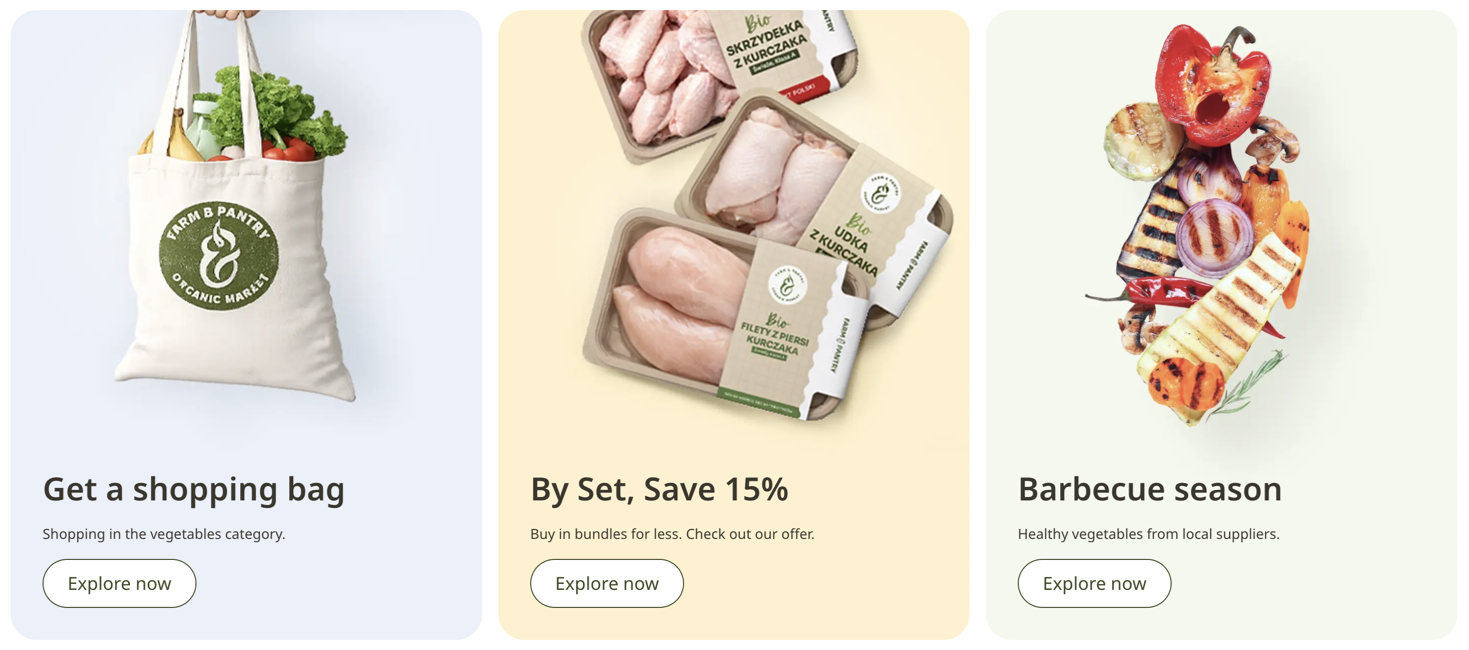1469x650 pixels.
Task: Click Healthy vegetables from local suppliers text
Action: [1148, 534]
